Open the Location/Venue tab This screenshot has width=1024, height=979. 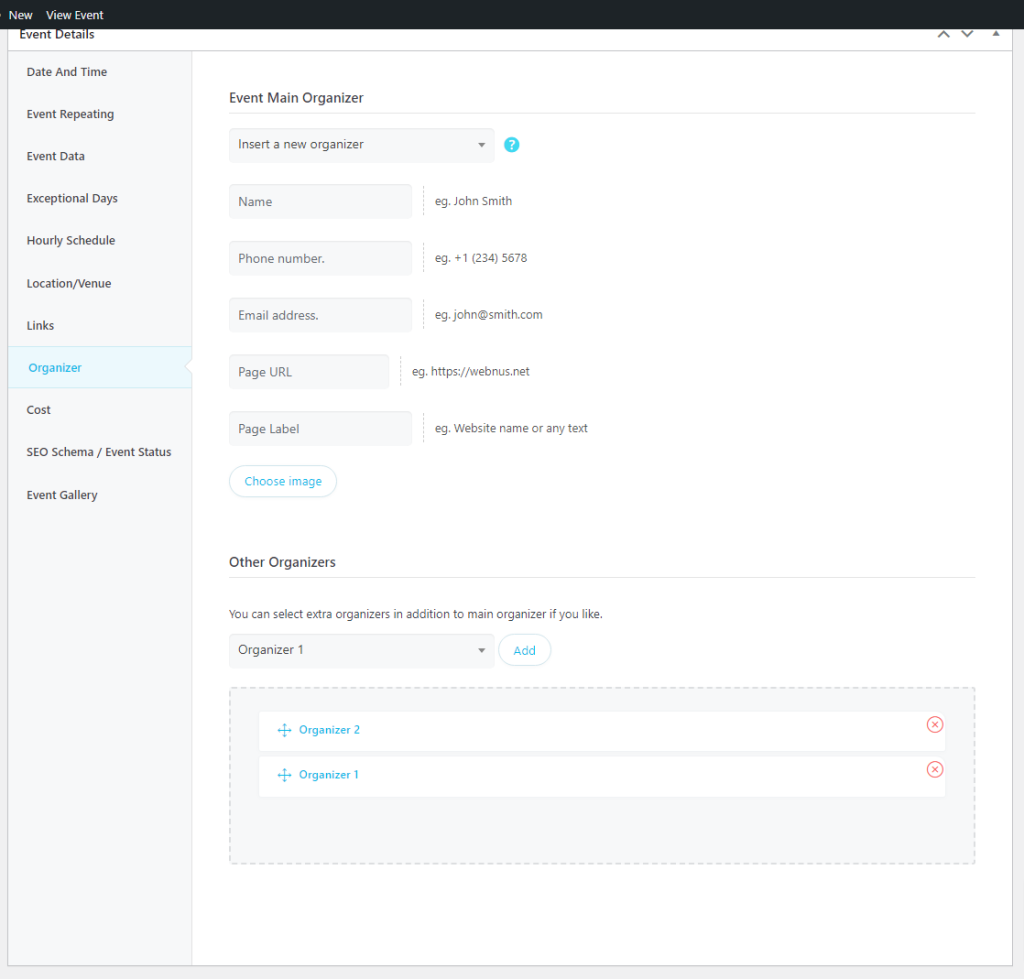(x=69, y=284)
